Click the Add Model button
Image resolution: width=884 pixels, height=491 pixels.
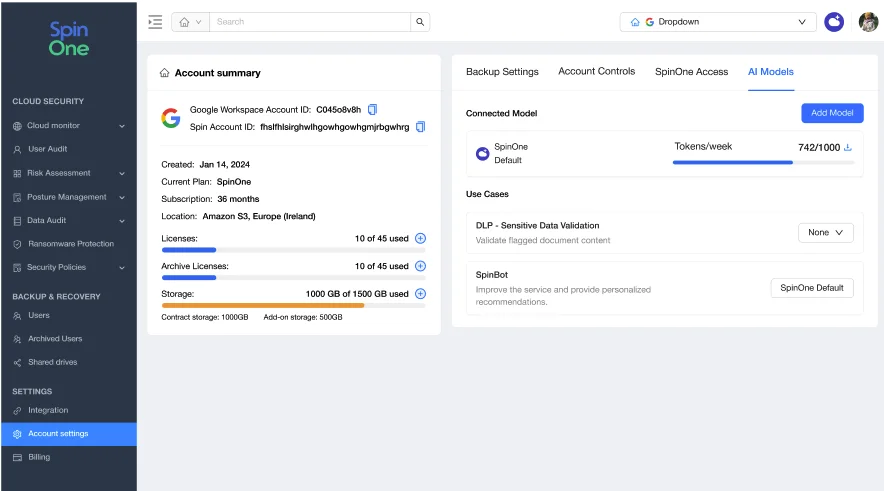(x=832, y=113)
